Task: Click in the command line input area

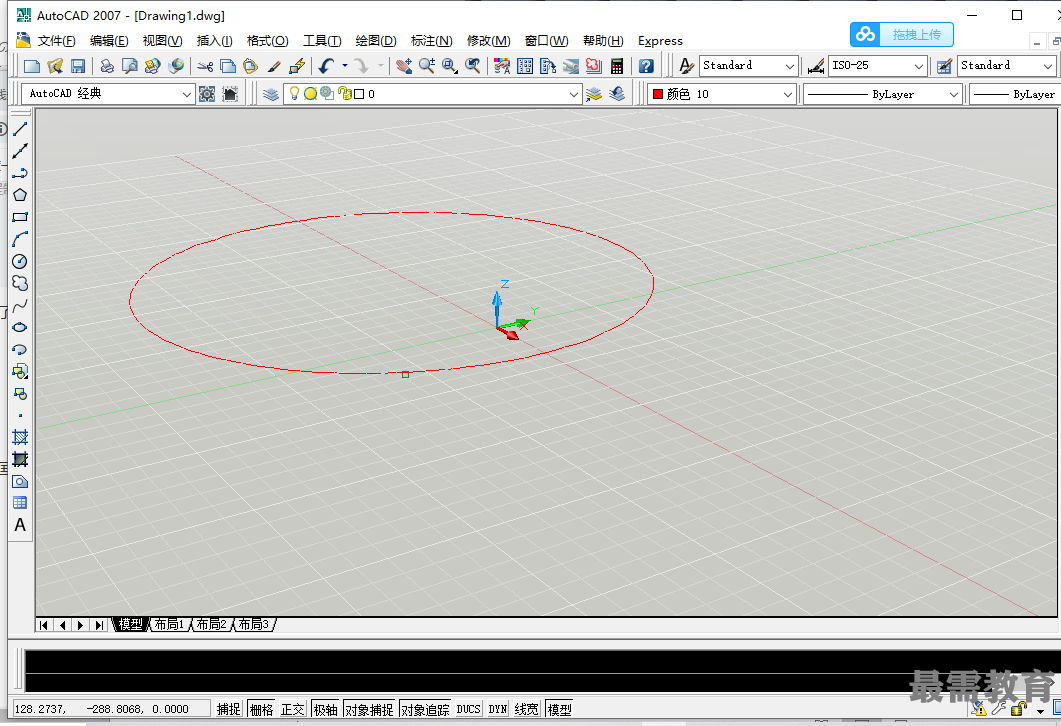Action: coord(541,682)
